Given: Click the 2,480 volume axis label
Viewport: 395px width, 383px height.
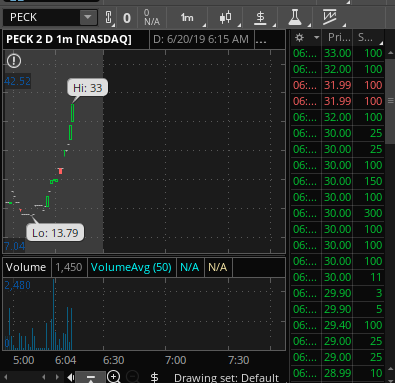Looking at the screenshot, I should [x=17, y=285].
